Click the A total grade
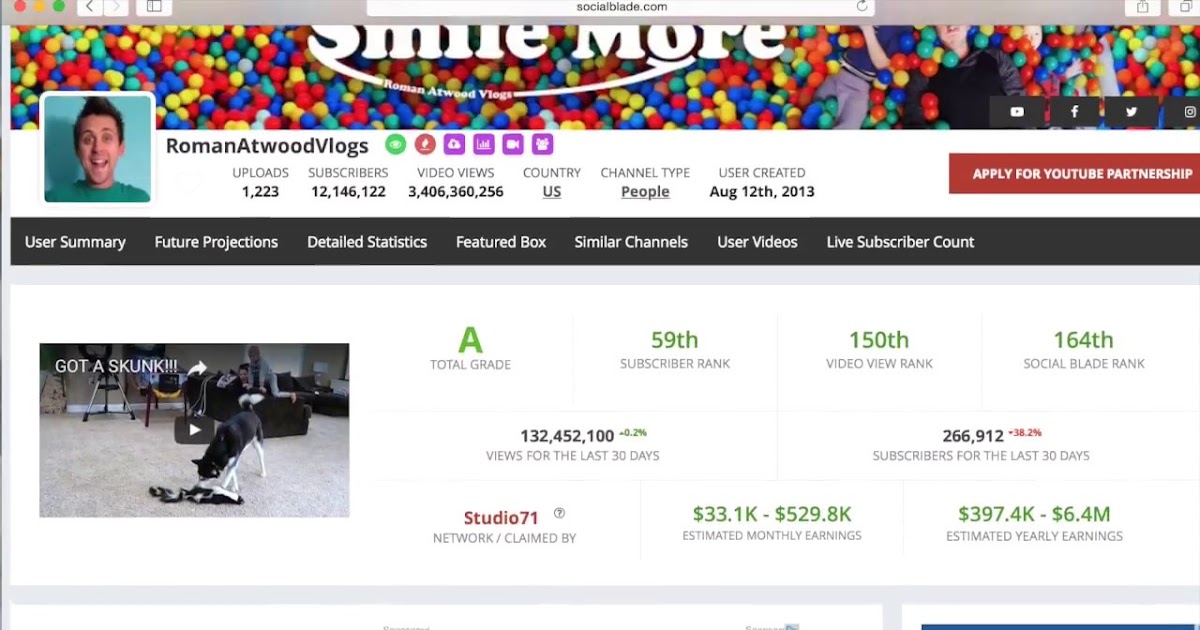 470,341
